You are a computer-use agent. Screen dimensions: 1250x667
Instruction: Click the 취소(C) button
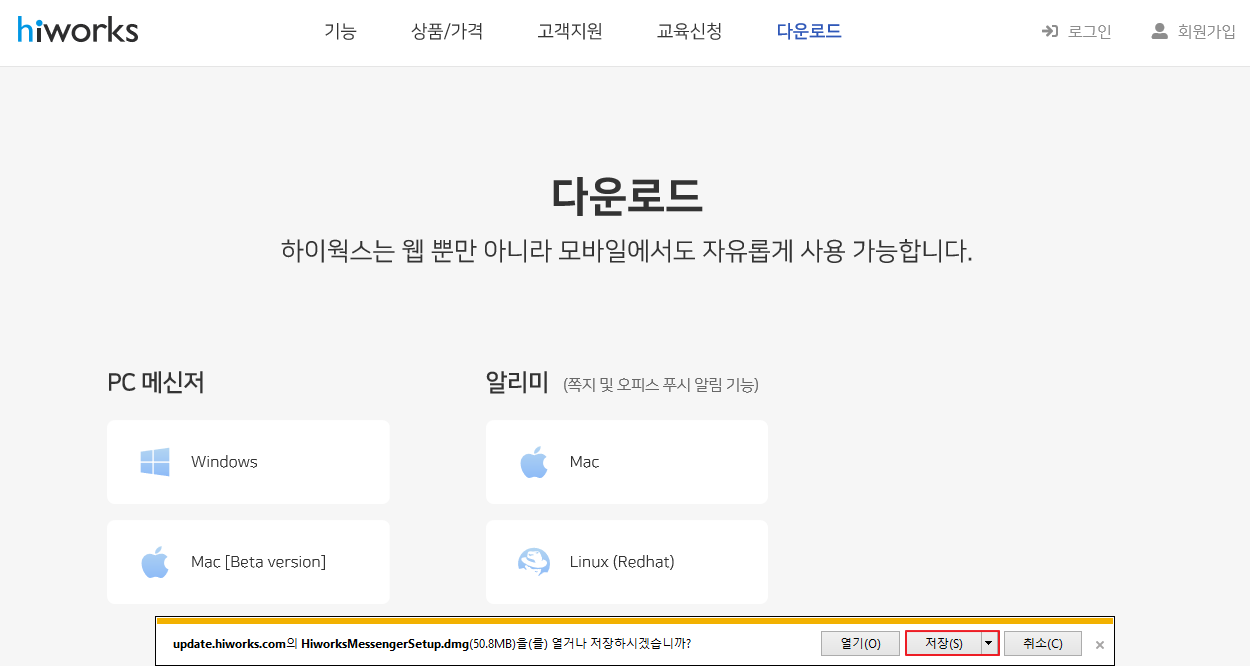click(1043, 643)
